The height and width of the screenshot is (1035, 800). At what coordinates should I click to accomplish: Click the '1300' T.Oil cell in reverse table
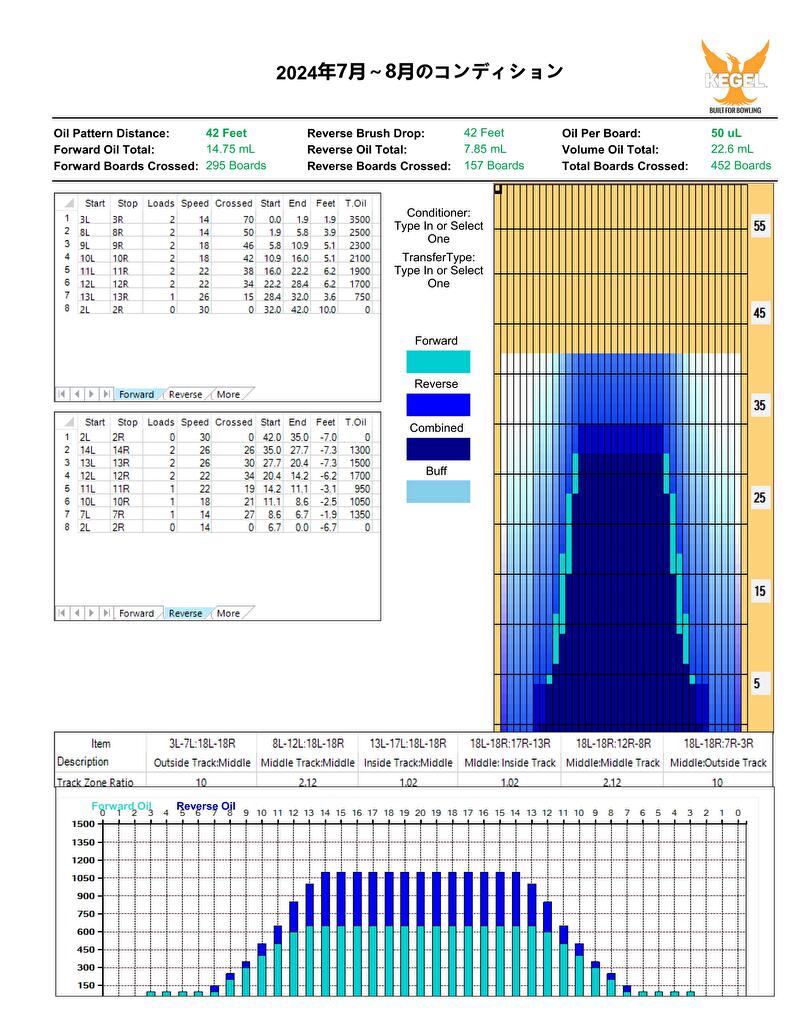pos(359,450)
